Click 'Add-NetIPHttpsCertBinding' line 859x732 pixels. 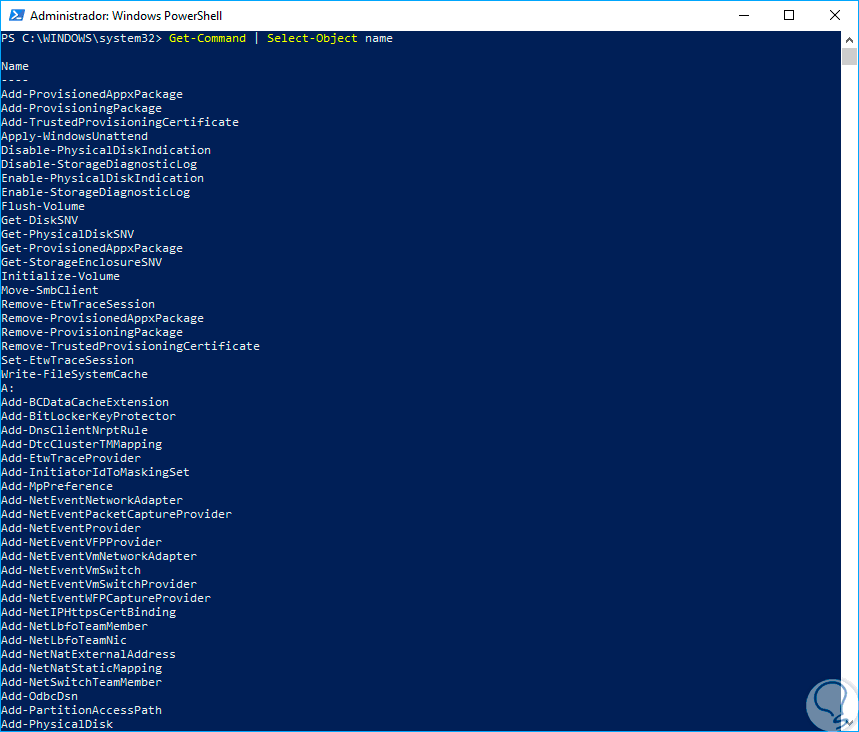pyautogui.click(x=88, y=613)
